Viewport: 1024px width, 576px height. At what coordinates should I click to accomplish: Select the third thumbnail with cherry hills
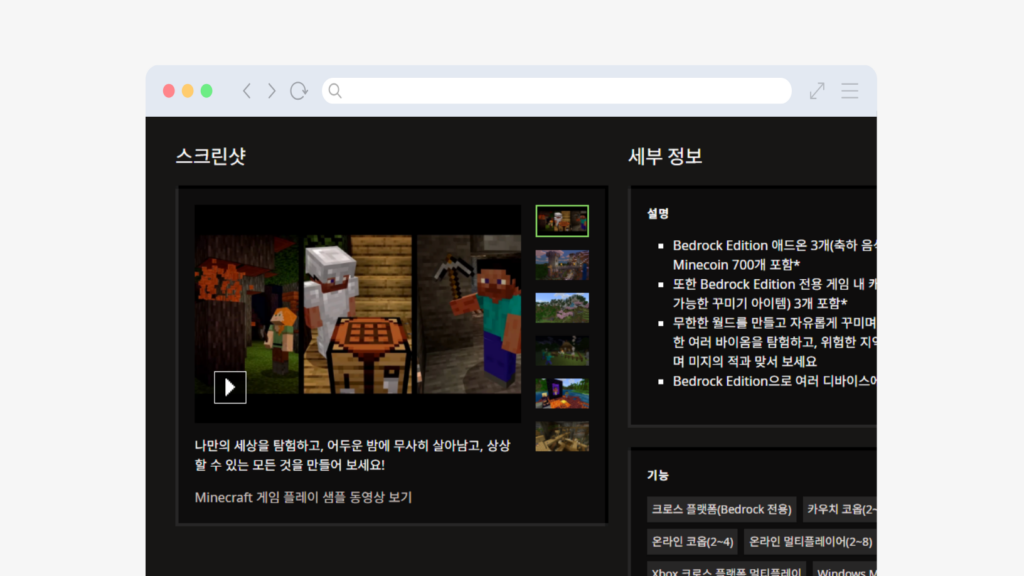tap(562, 308)
